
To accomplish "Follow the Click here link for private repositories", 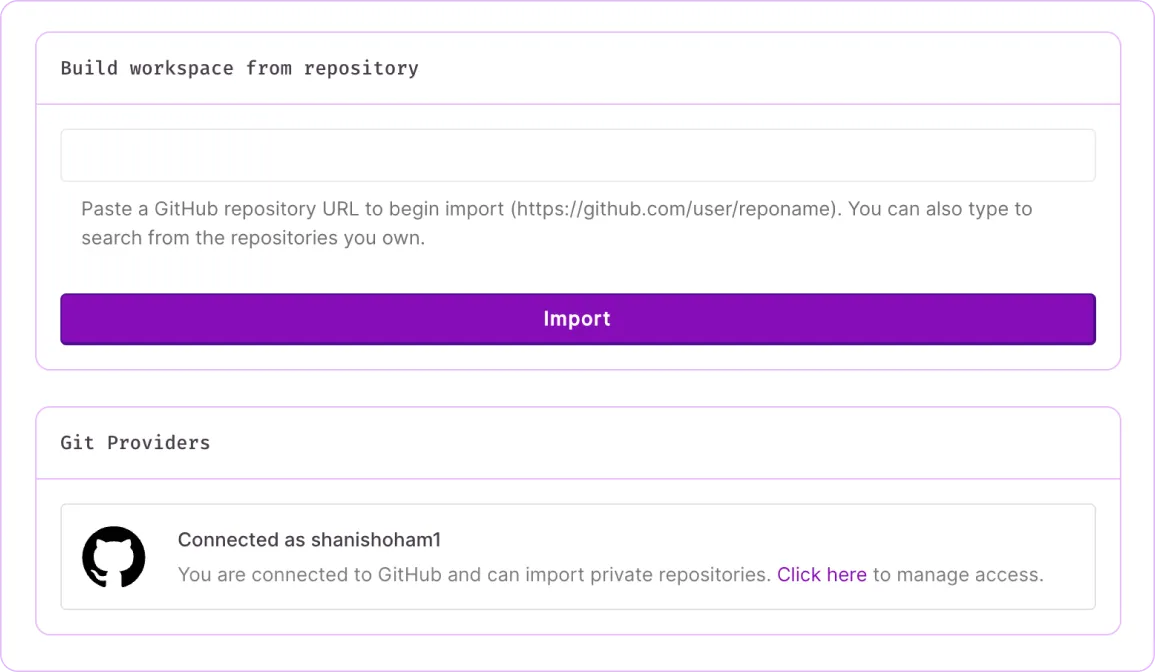I will 821,574.
